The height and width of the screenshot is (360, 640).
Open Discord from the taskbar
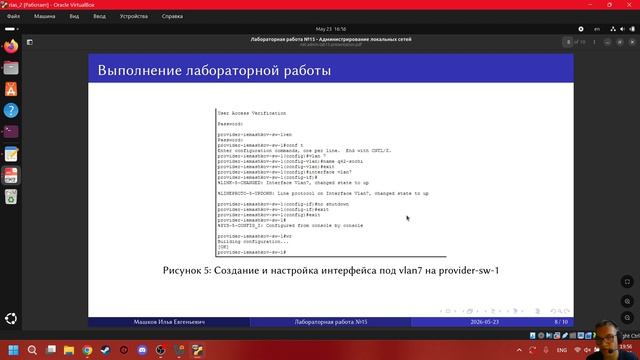[x=142, y=350]
